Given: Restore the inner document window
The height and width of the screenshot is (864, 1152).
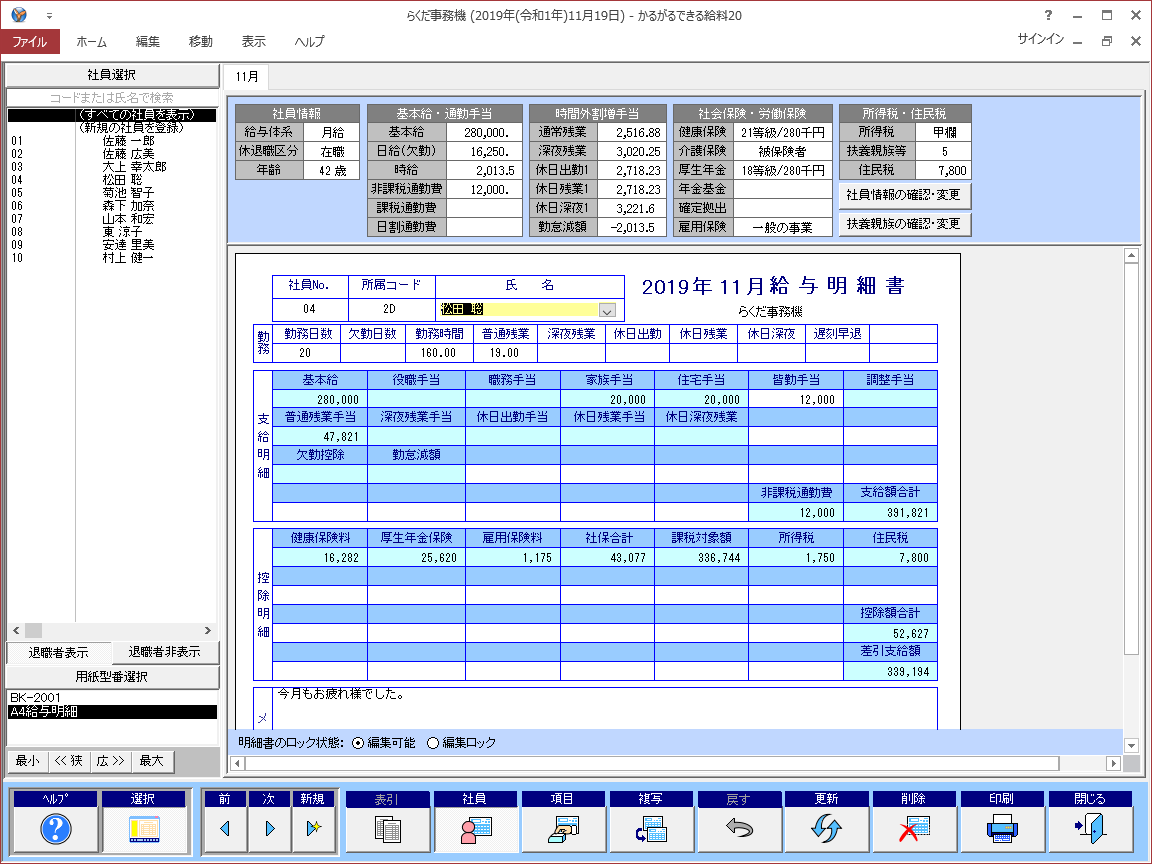Looking at the screenshot, I should pyautogui.click(x=1107, y=41).
